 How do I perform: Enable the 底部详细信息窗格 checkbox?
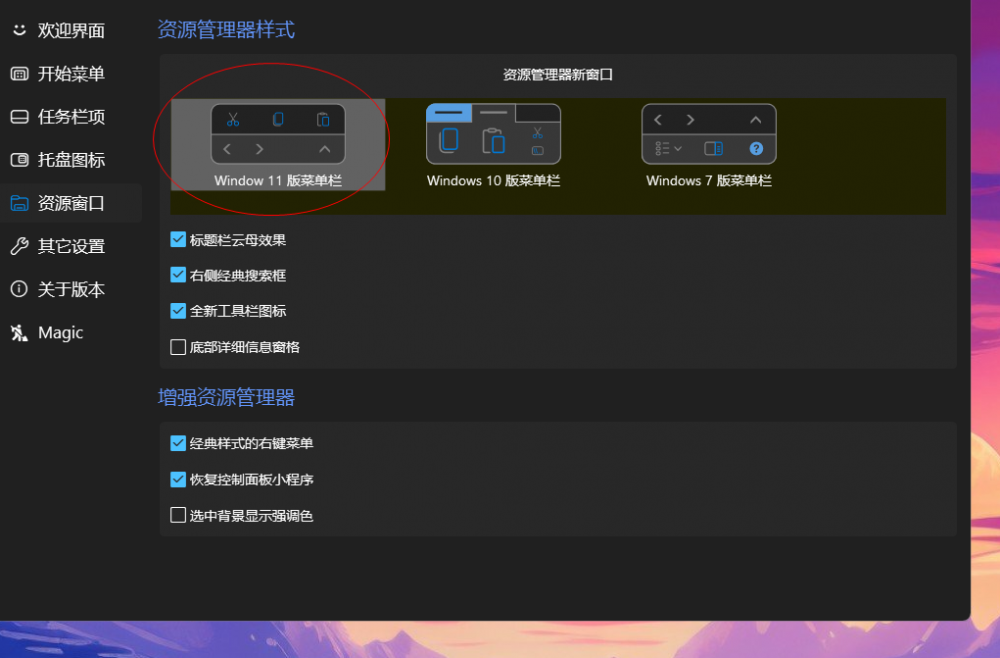179,347
